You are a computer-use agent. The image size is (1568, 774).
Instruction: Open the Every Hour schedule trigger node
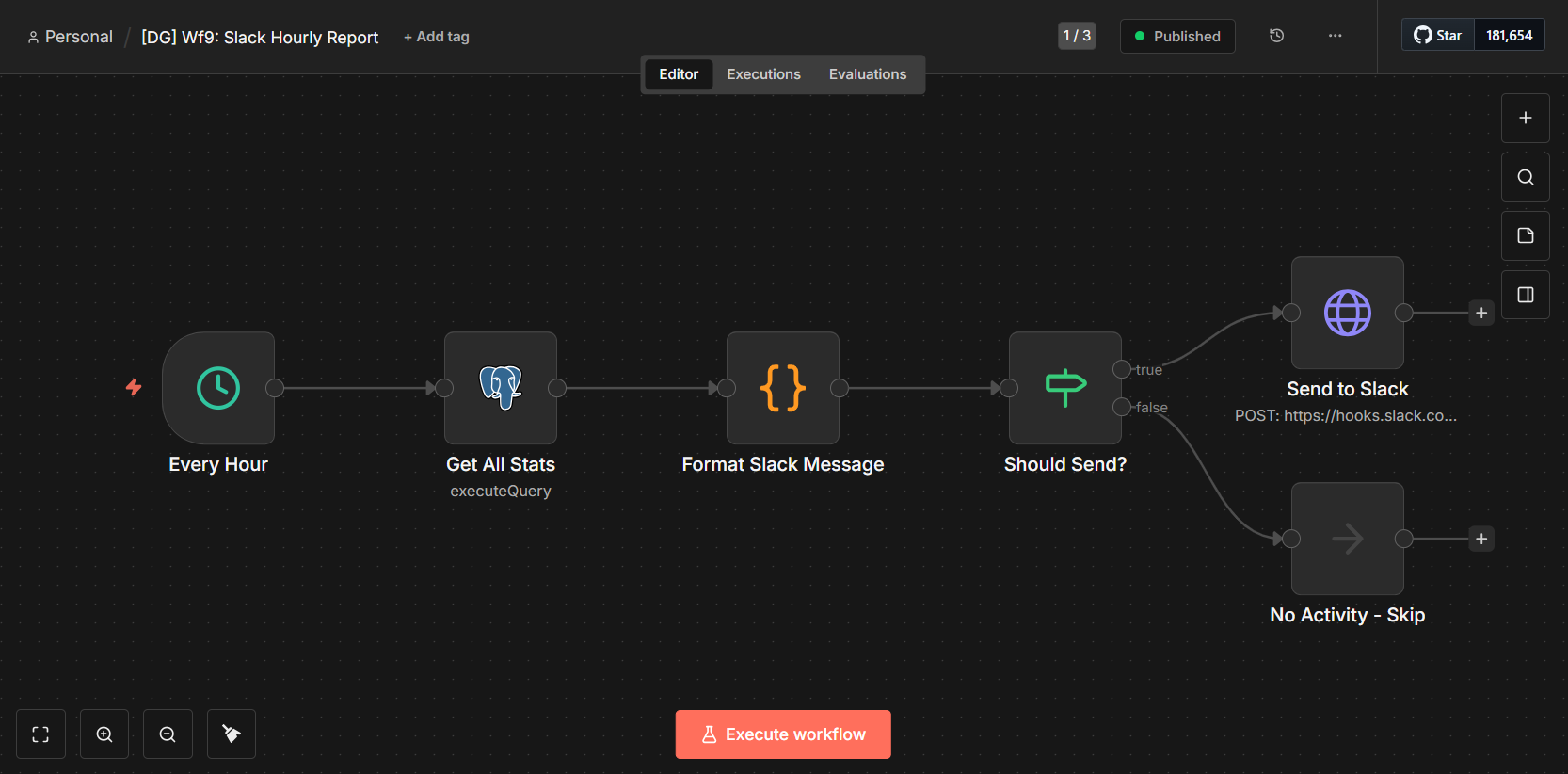click(218, 388)
